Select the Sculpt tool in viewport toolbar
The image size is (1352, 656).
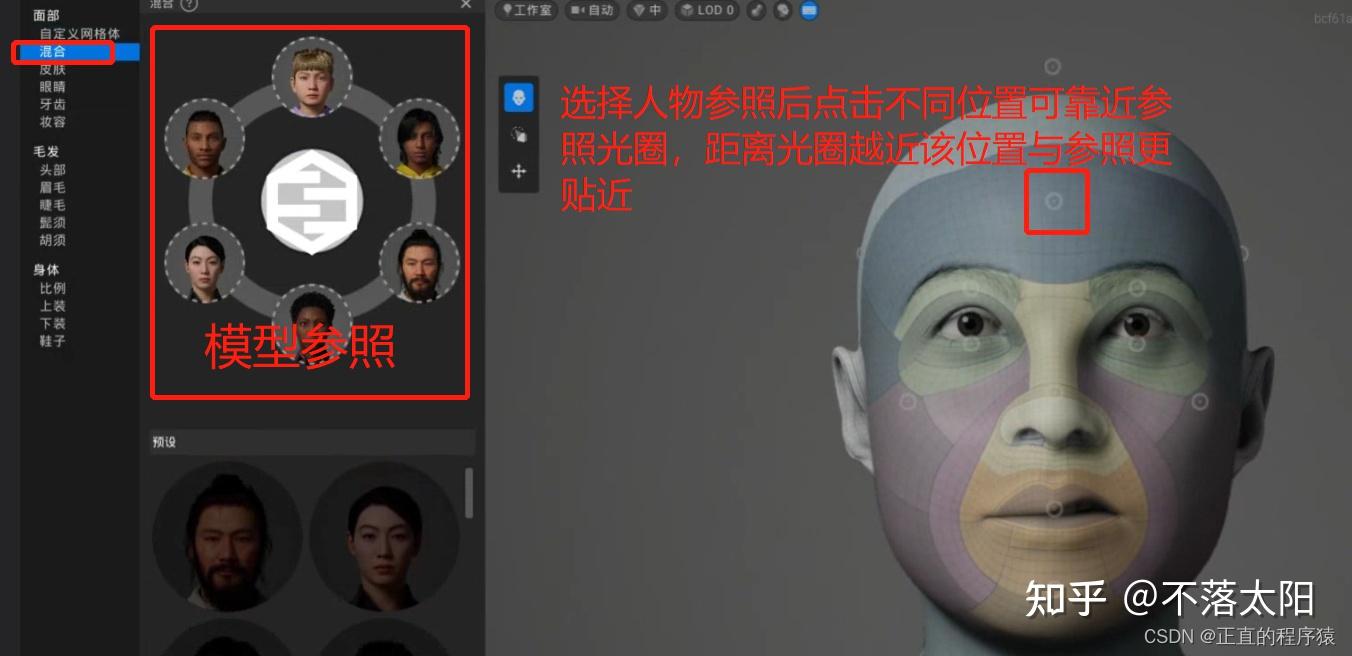(519, 135)
